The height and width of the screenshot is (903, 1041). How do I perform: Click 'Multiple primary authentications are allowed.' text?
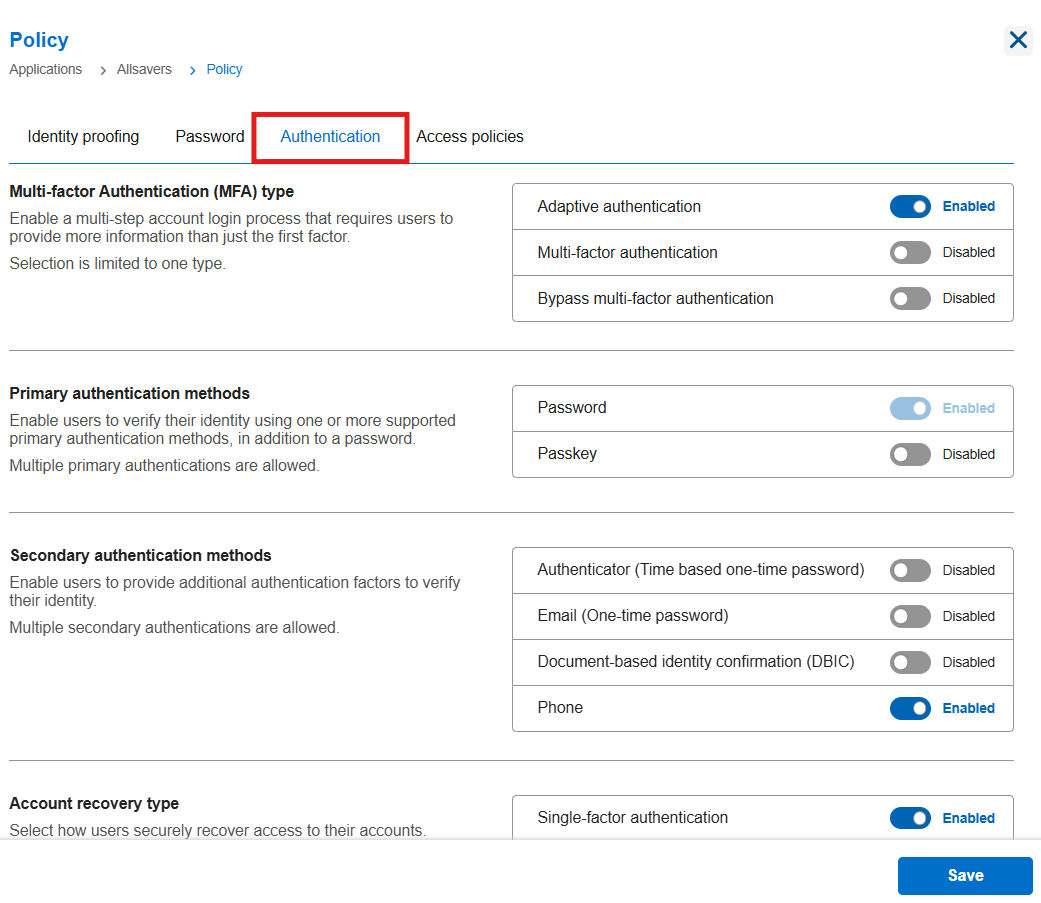(165, 465)
